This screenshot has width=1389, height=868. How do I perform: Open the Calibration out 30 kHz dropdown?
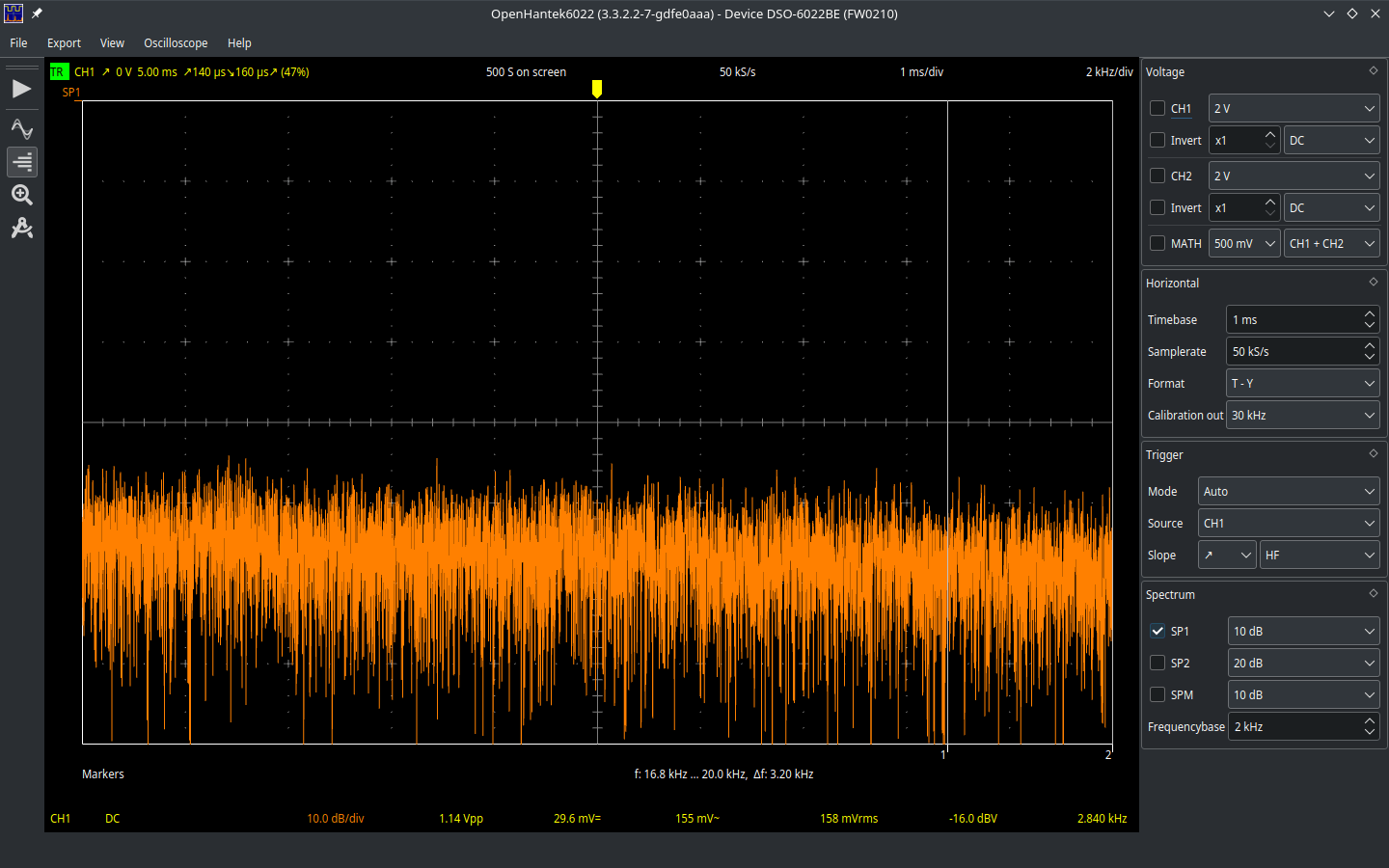(x=1302, y=415)
